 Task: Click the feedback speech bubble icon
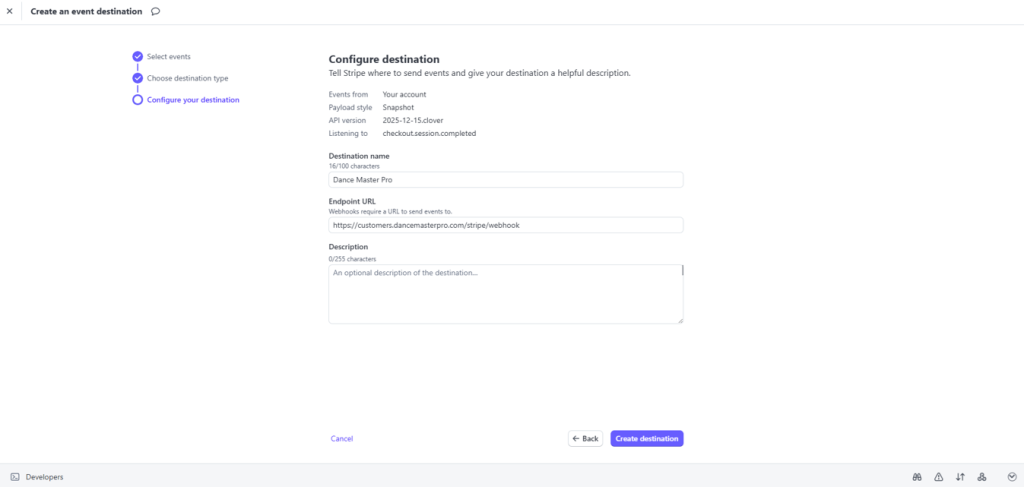click(x=155, y=12)
